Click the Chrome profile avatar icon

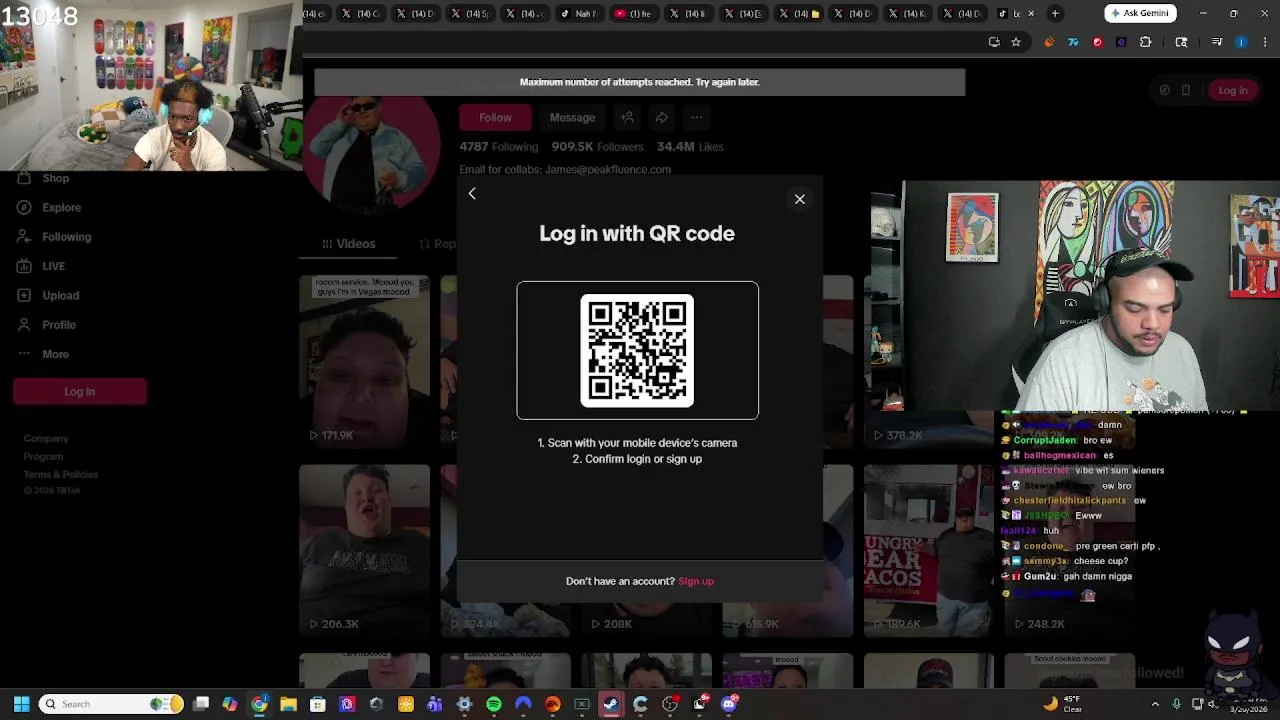(1241, 42)
